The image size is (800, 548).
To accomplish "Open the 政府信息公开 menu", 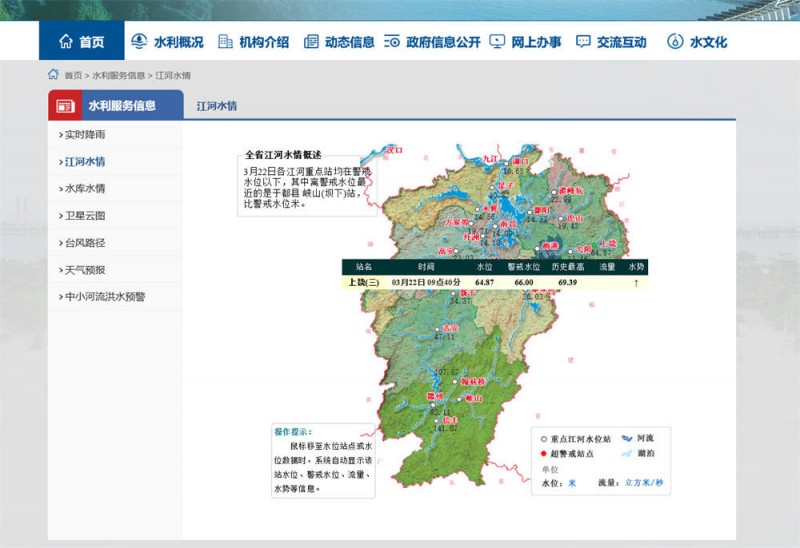I will (x=432, y=41).
